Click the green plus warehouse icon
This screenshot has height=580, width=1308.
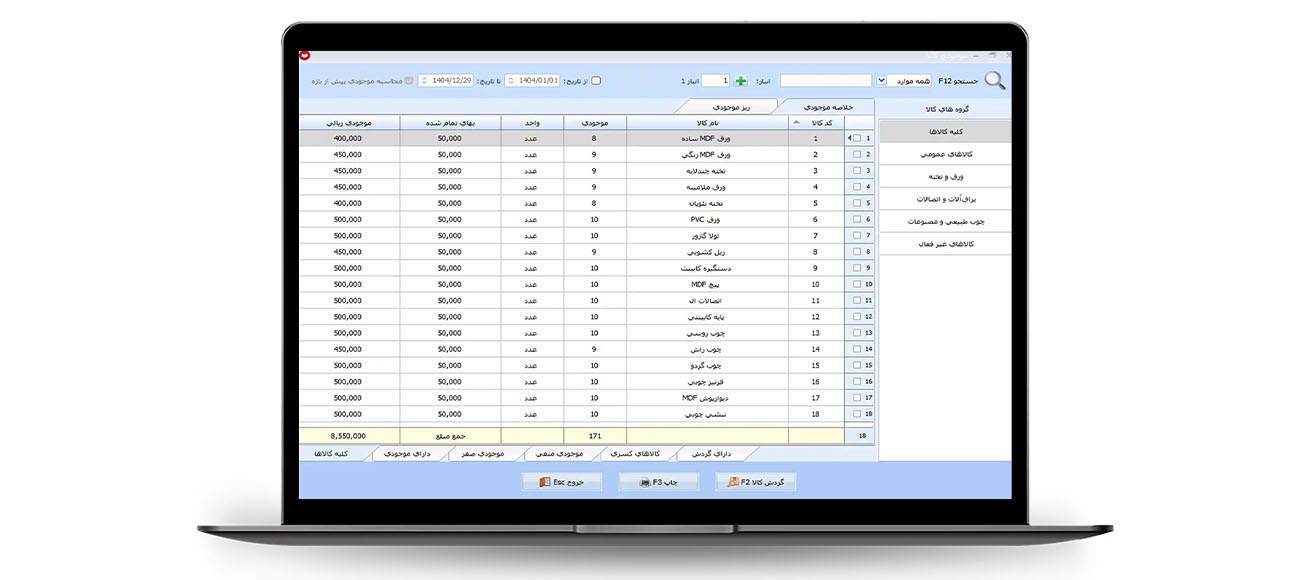741,81
